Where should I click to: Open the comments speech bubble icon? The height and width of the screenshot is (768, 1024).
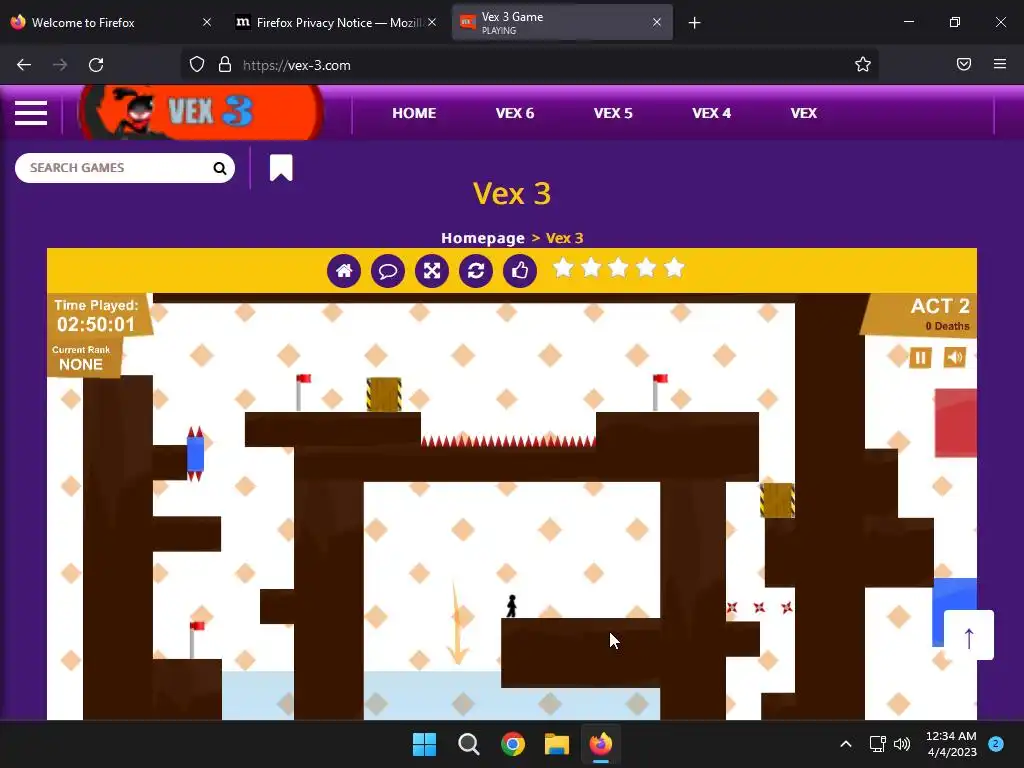388,270
